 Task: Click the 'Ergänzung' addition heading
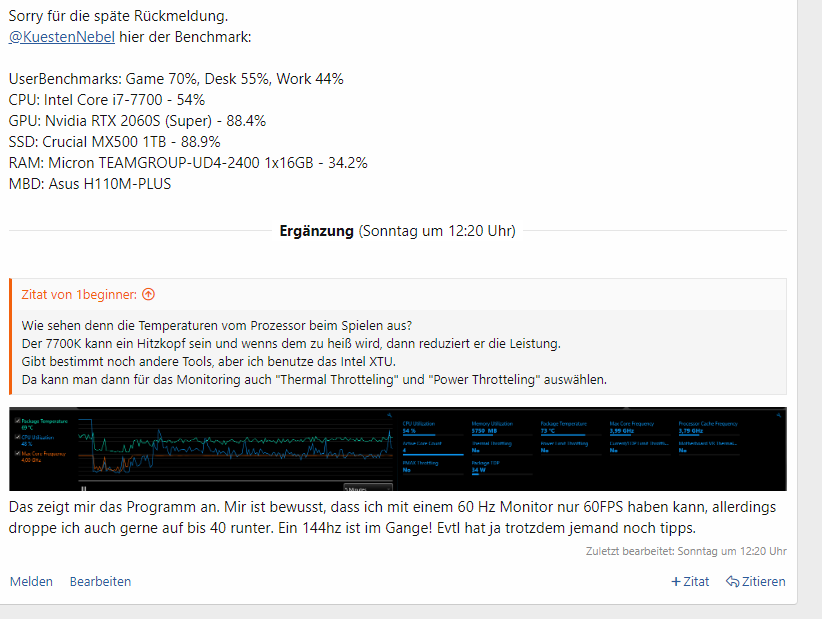(317, 231)
